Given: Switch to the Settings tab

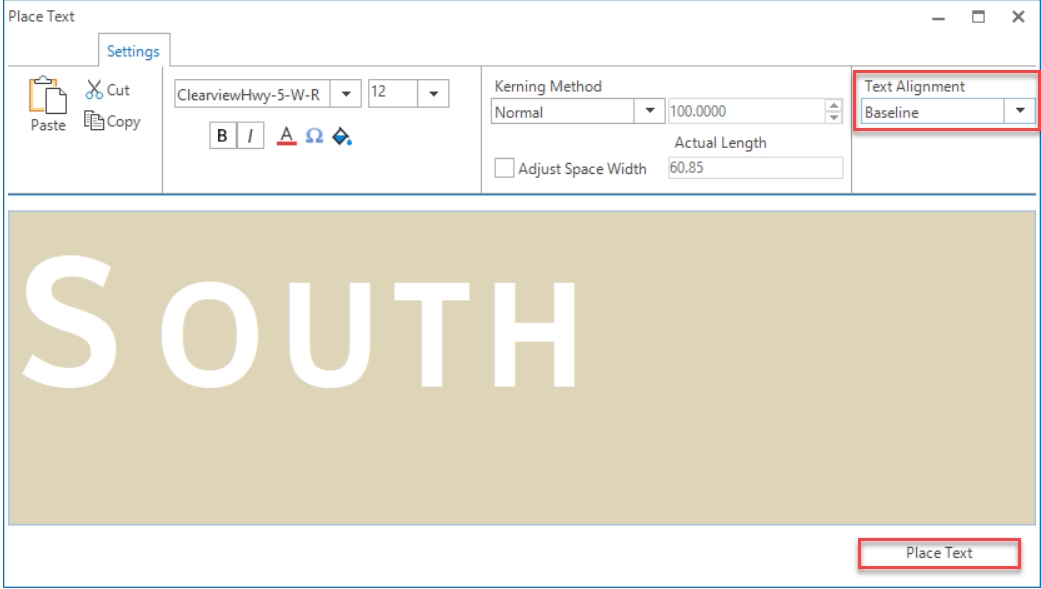Looking at the screenshot, I should point(133,52).
